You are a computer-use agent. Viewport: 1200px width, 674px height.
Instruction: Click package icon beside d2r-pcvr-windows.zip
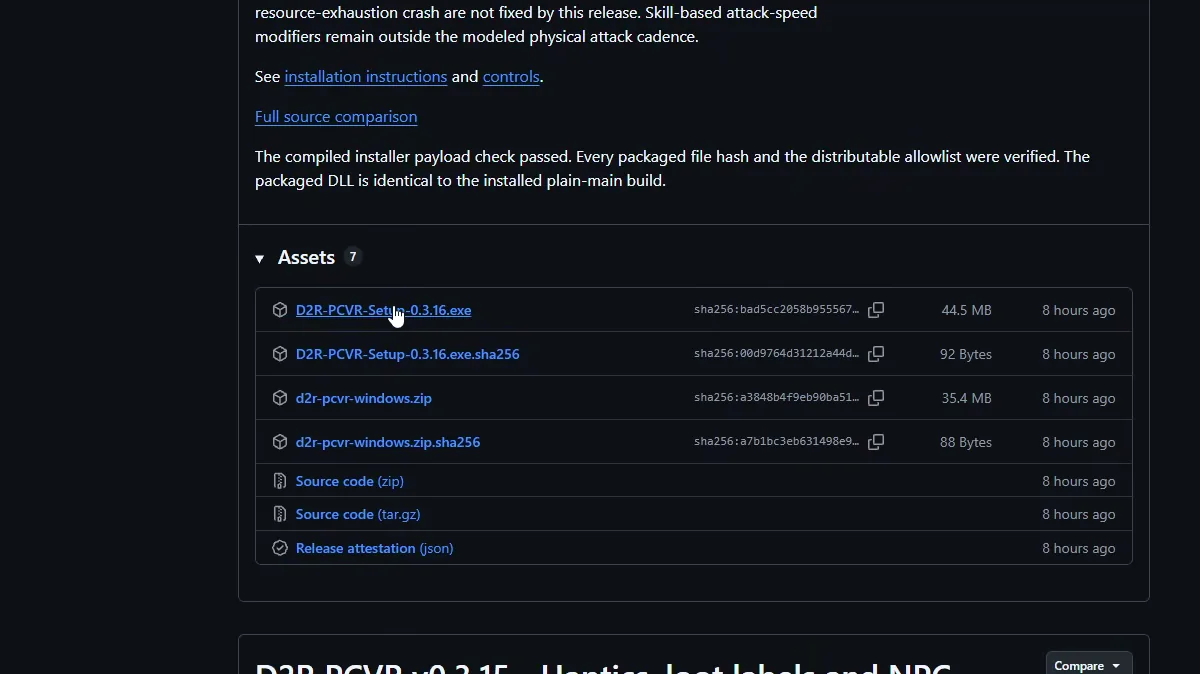(x=280, y=398)
